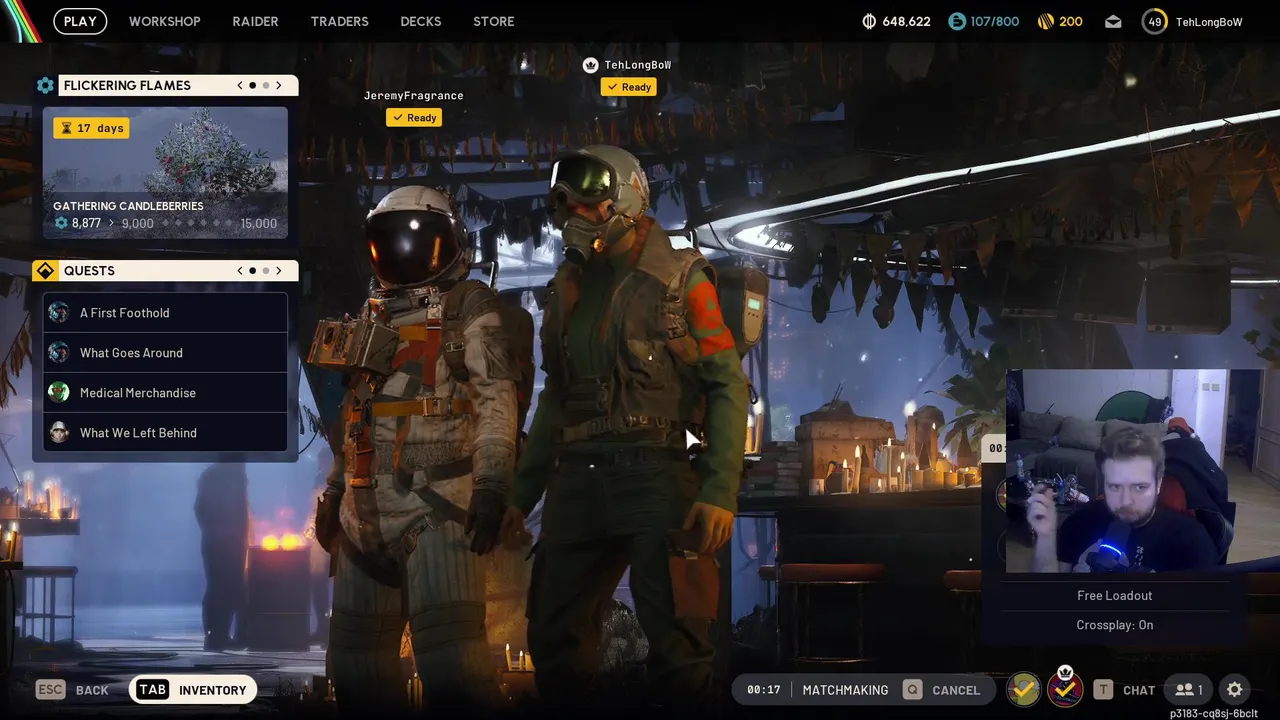The image size is (1280, 720).
Task: Click the party leader ready checkmark icon
Action: coord(1065,689)
